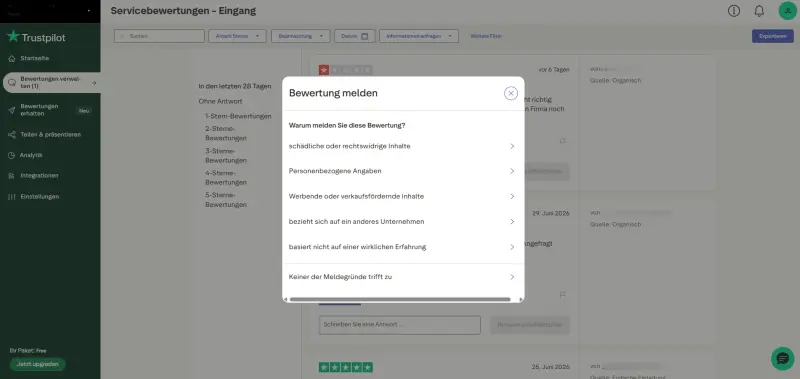
Task: Go to Bewertungen verwalten in sidebar
Action: coord(51,83)
